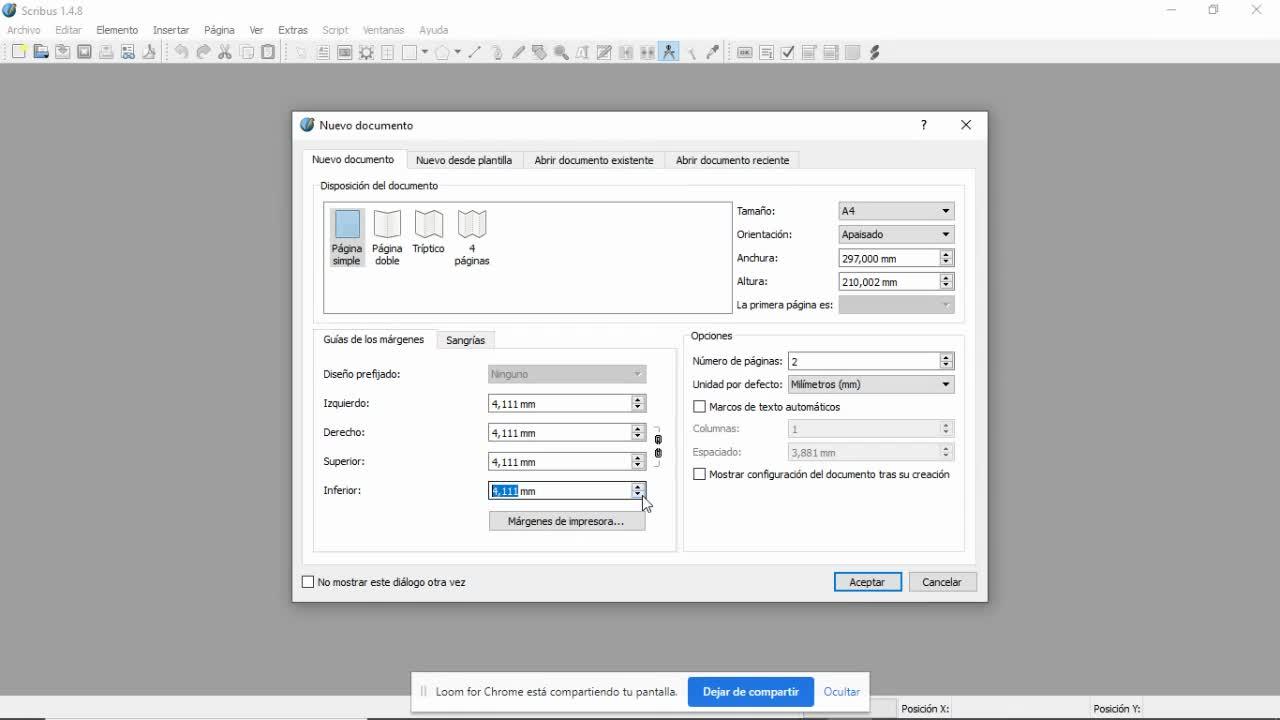Select the Zoom magnifier tool
The width and height of the screenshot is (1280, 720).
point(561,52)
